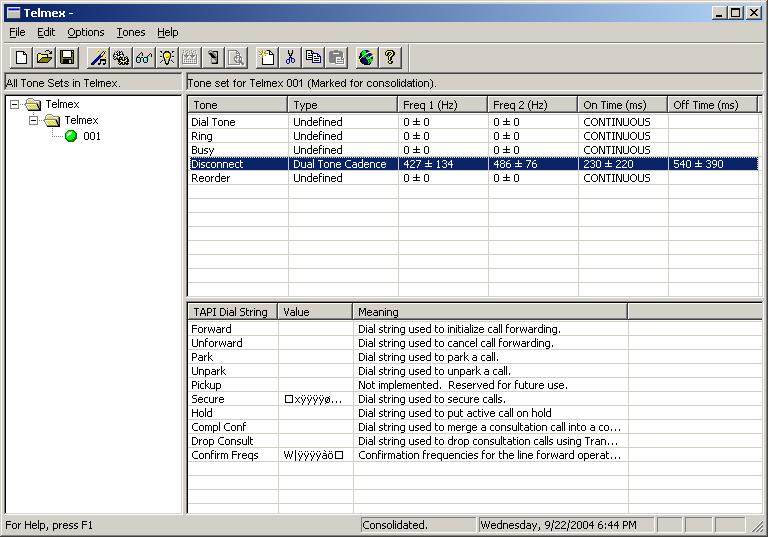Click the Consolidated status bar pane
This screenshot has width=768, height=537.
coord(418,525)
